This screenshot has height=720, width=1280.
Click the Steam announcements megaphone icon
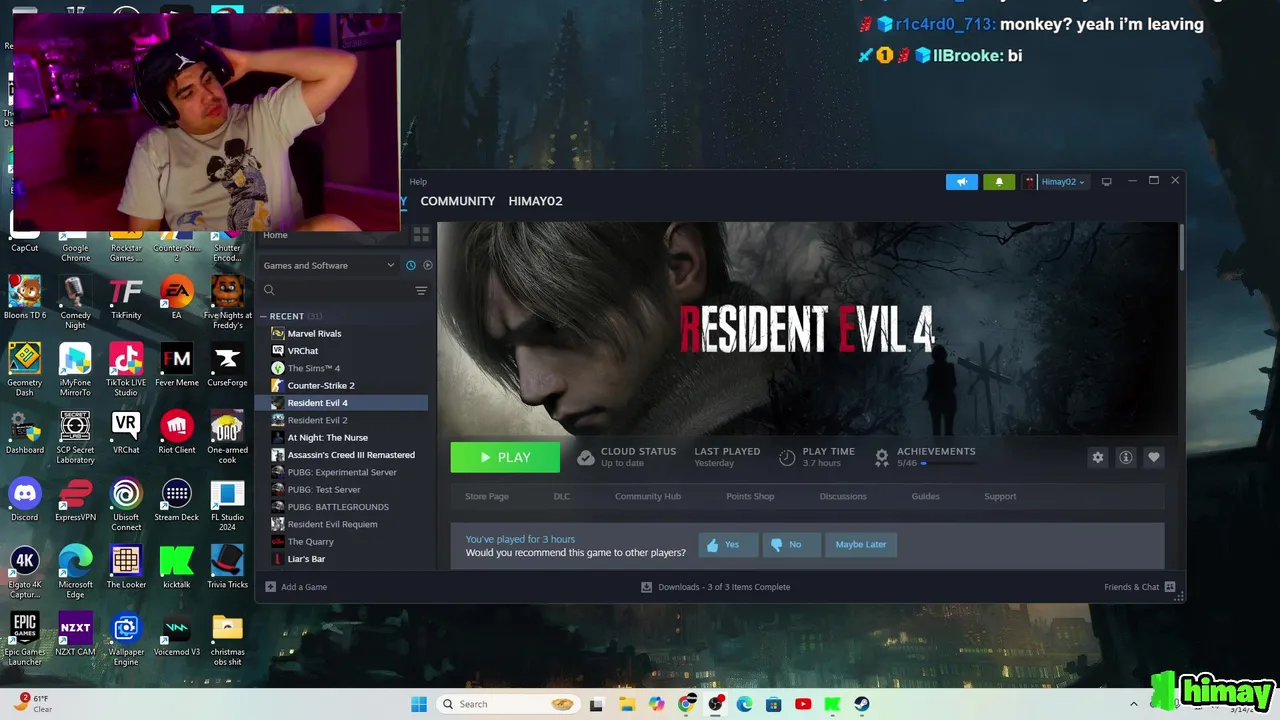pos(961,182)
